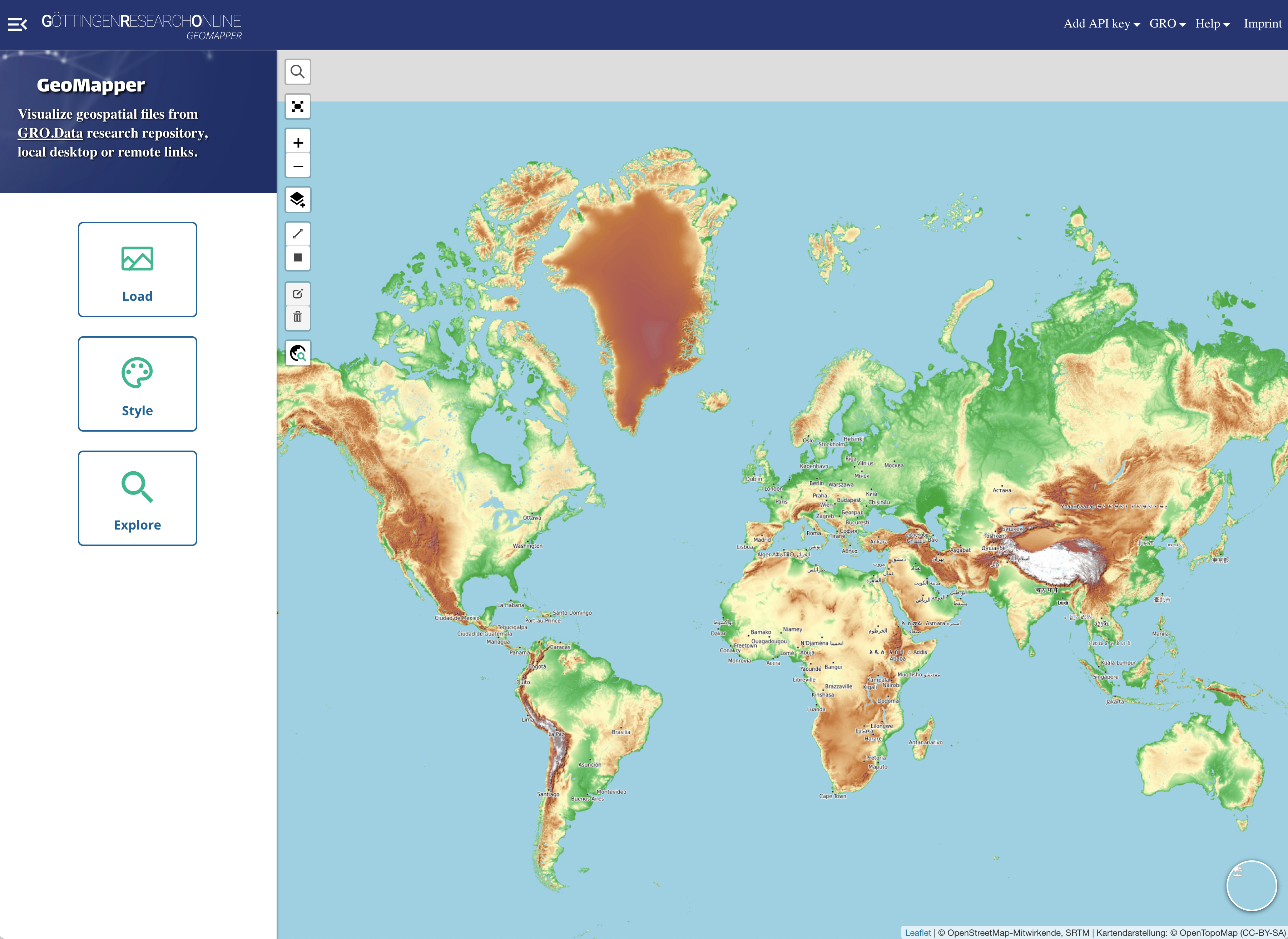Click the delete layers trash icon
Viewport: 1288px width, 939px height.
click(x=297, y=317)
